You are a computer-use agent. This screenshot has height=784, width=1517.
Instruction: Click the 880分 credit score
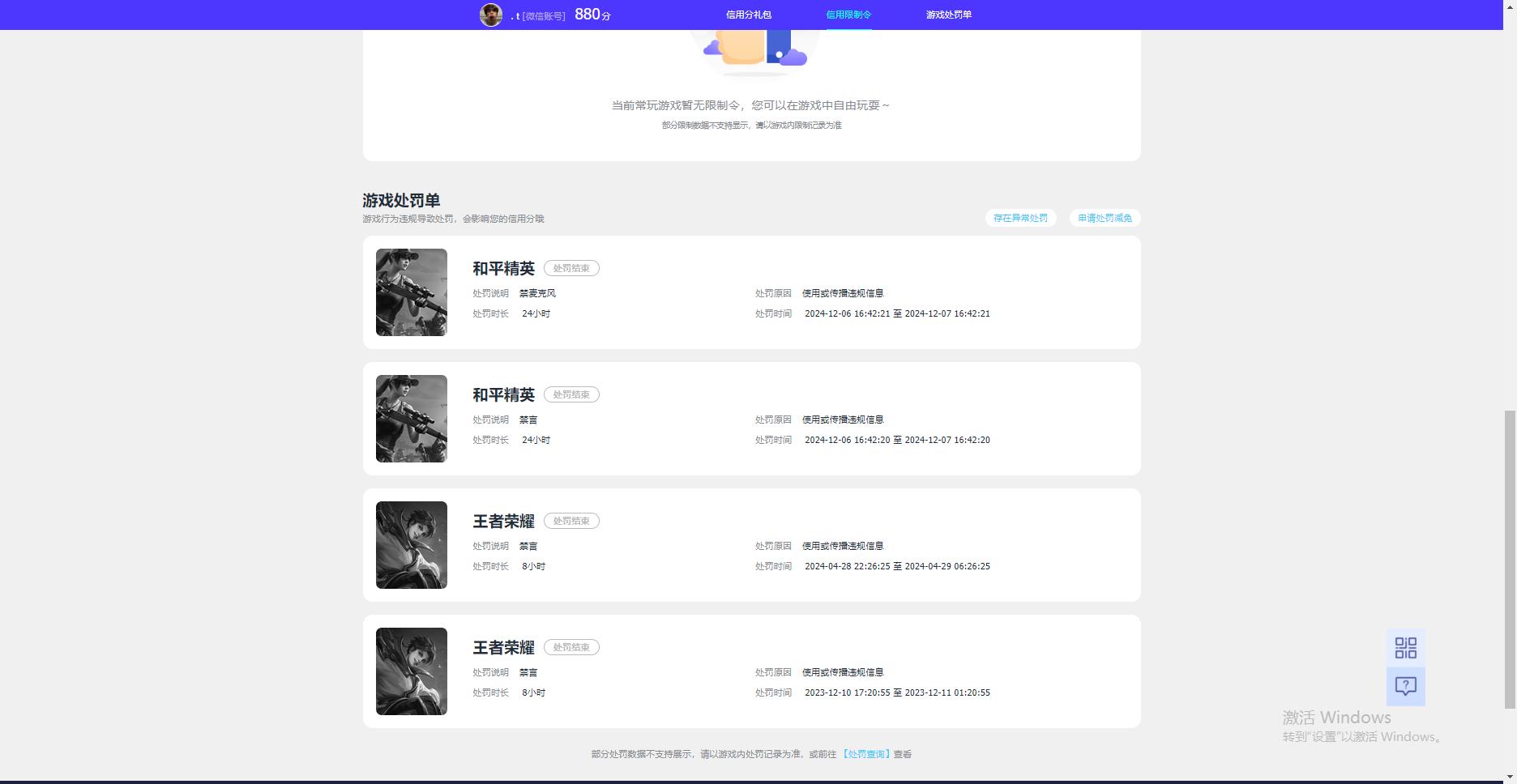pyautogui.click(x=592, y=15)
